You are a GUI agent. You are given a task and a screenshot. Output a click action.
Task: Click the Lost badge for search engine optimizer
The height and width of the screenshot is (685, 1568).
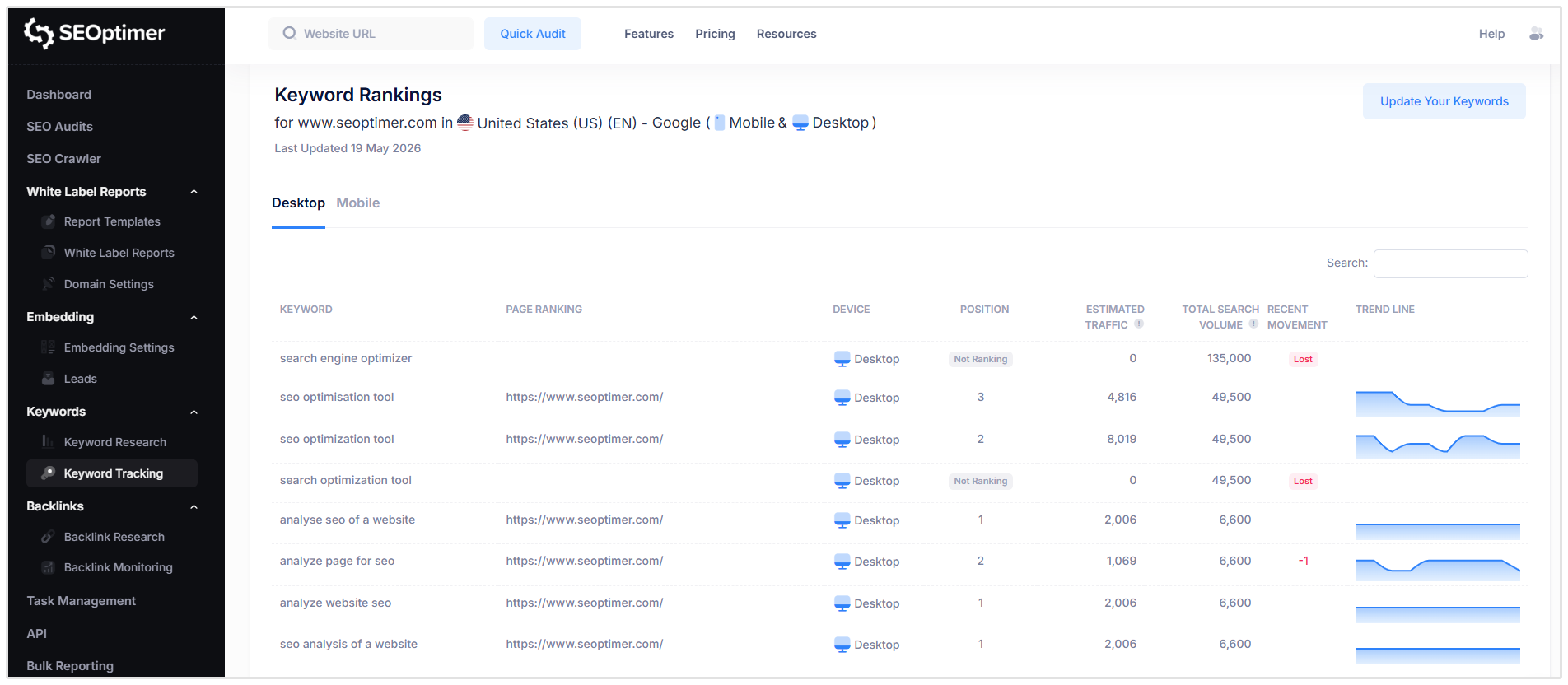(x=1303, y=359)
